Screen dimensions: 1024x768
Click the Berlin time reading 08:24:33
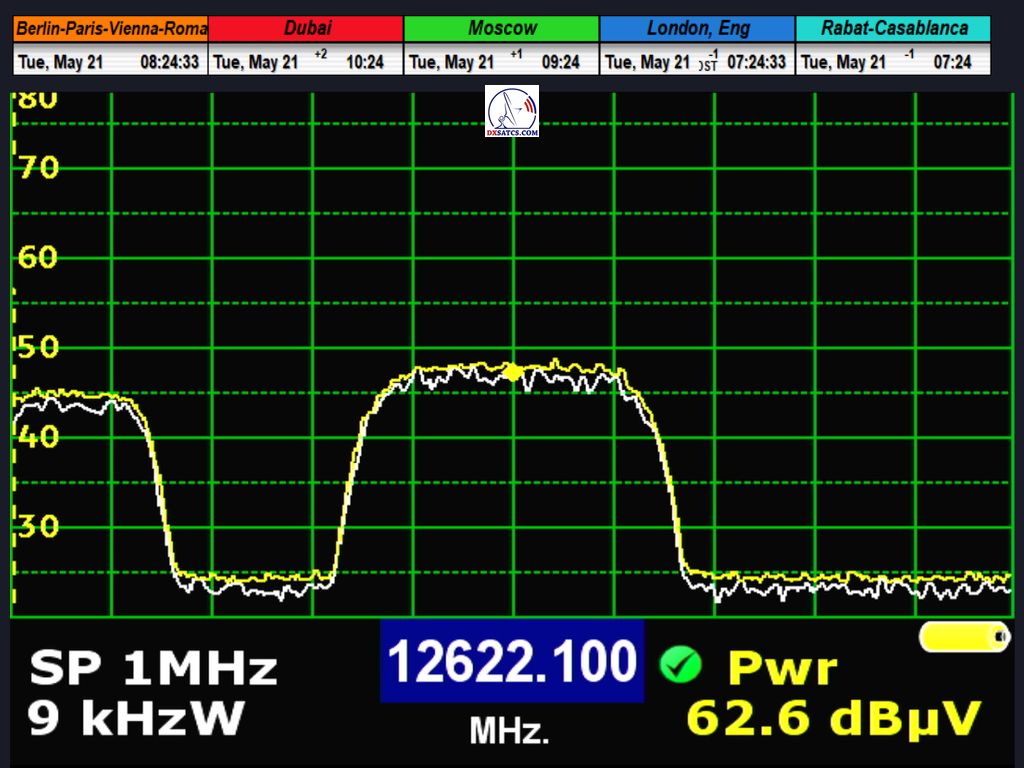(169, 62)
